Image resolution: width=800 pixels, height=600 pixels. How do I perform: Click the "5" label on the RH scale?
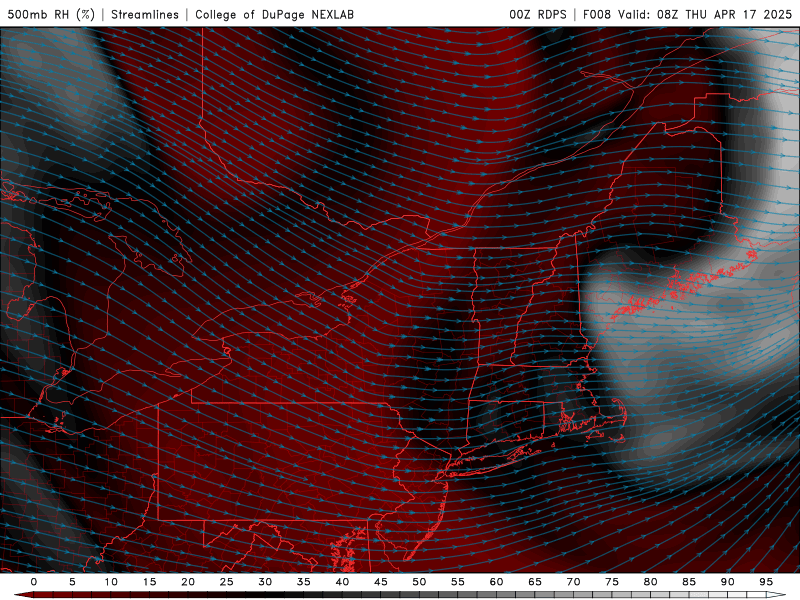[x=72, y=582]
